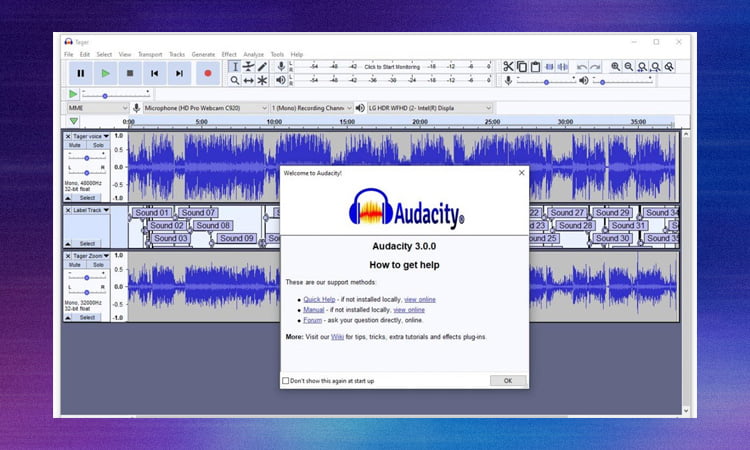Check "Don't show this again at start up"

pyautogui.click(x=286, y=381)
